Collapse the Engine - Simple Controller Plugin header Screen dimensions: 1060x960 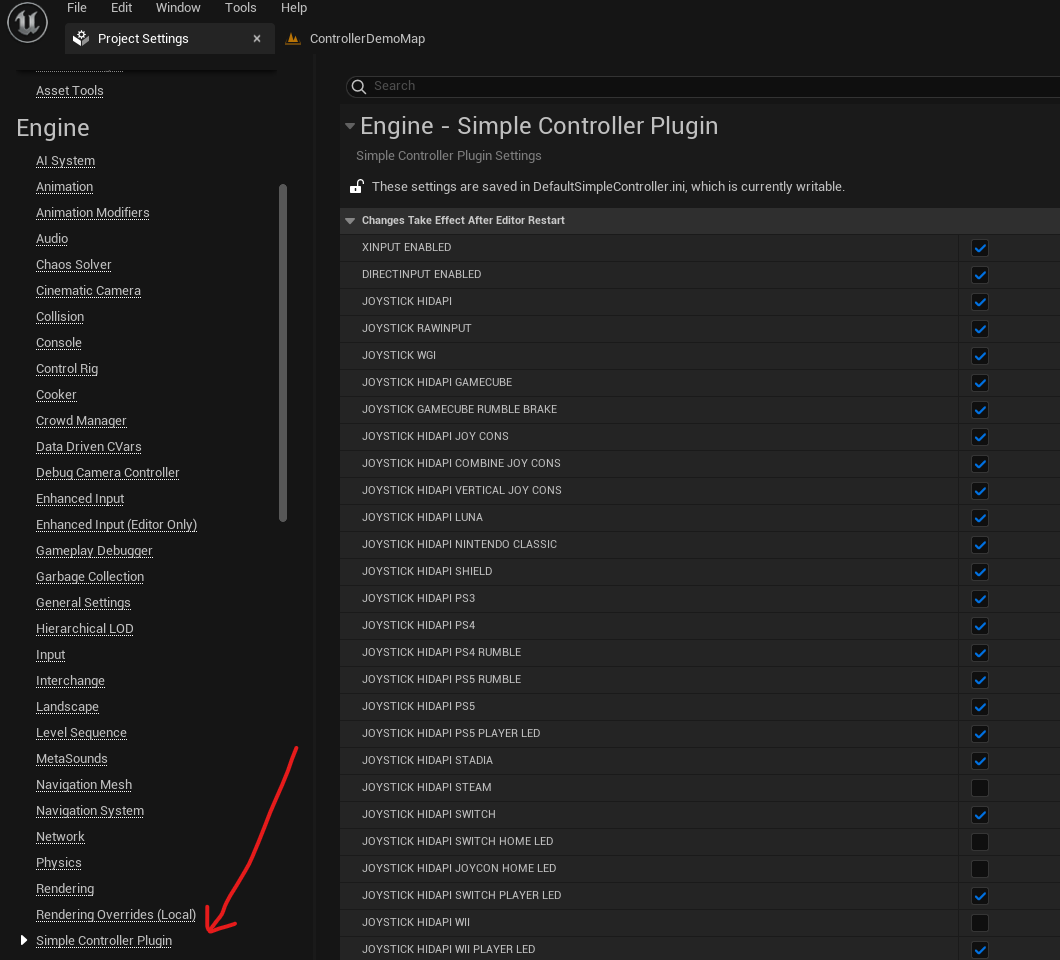[x=350, y=126]
